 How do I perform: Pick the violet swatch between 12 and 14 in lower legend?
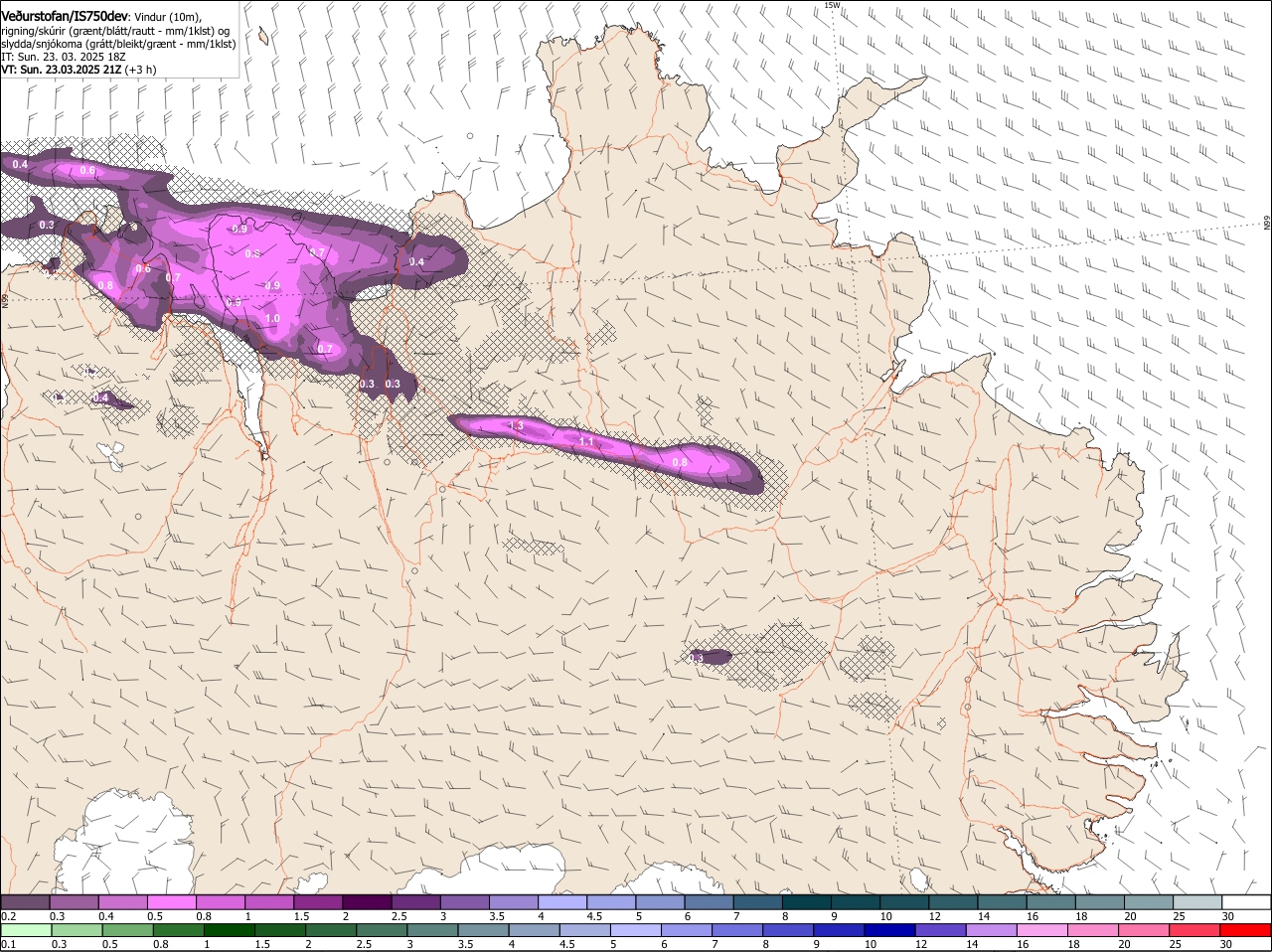[942, 930]
